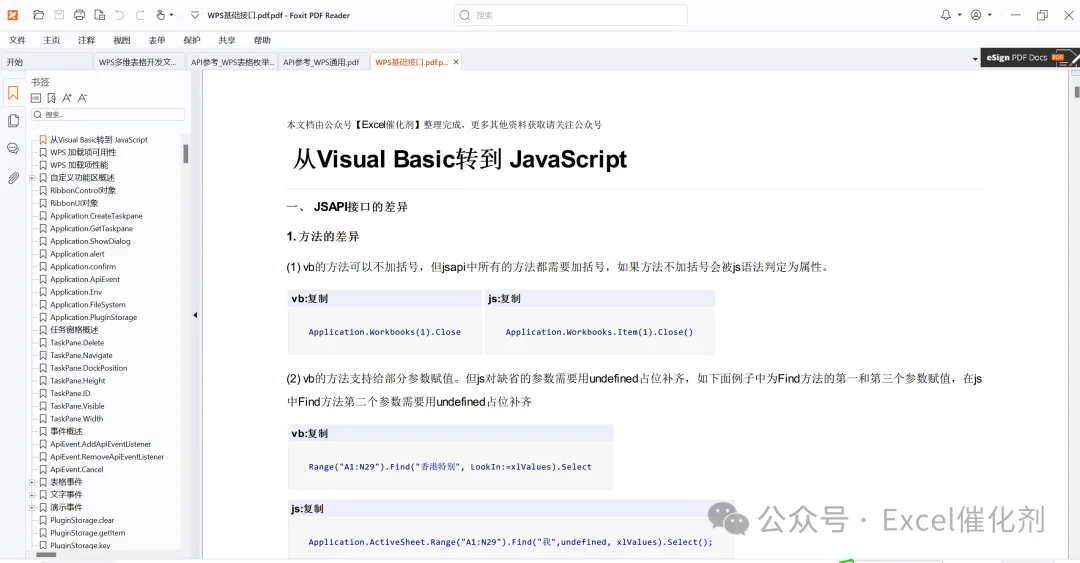
Task: Select bookmark RibbonUI对象
Action: pyautogui.click(x=74, y=203)
